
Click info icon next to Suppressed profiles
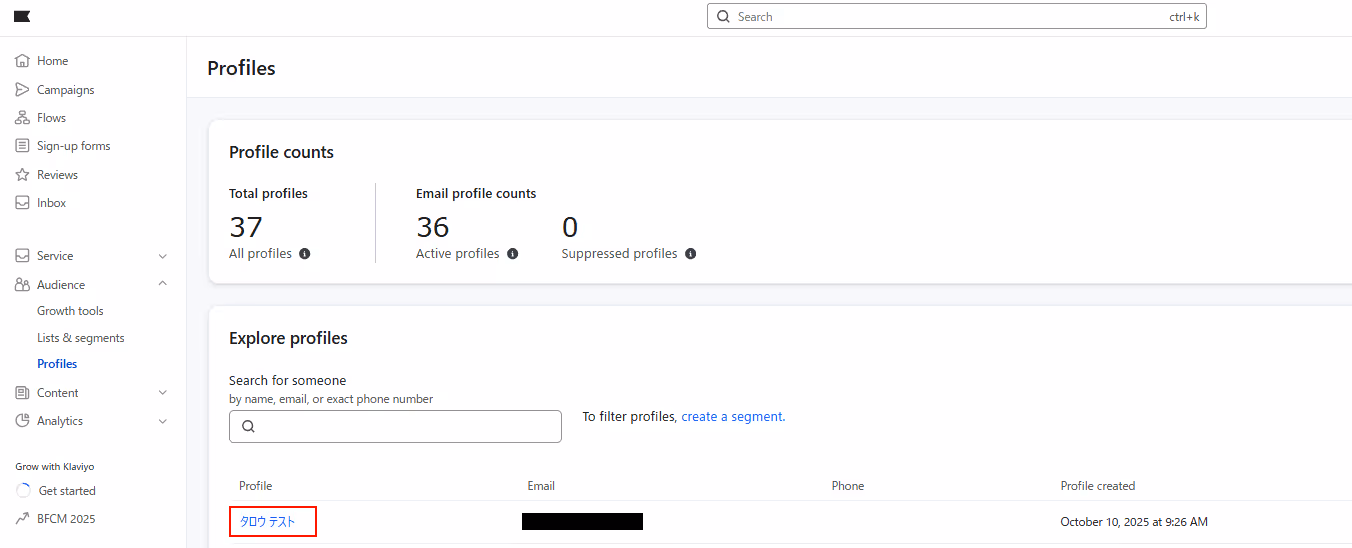click(x=690, y=254)
